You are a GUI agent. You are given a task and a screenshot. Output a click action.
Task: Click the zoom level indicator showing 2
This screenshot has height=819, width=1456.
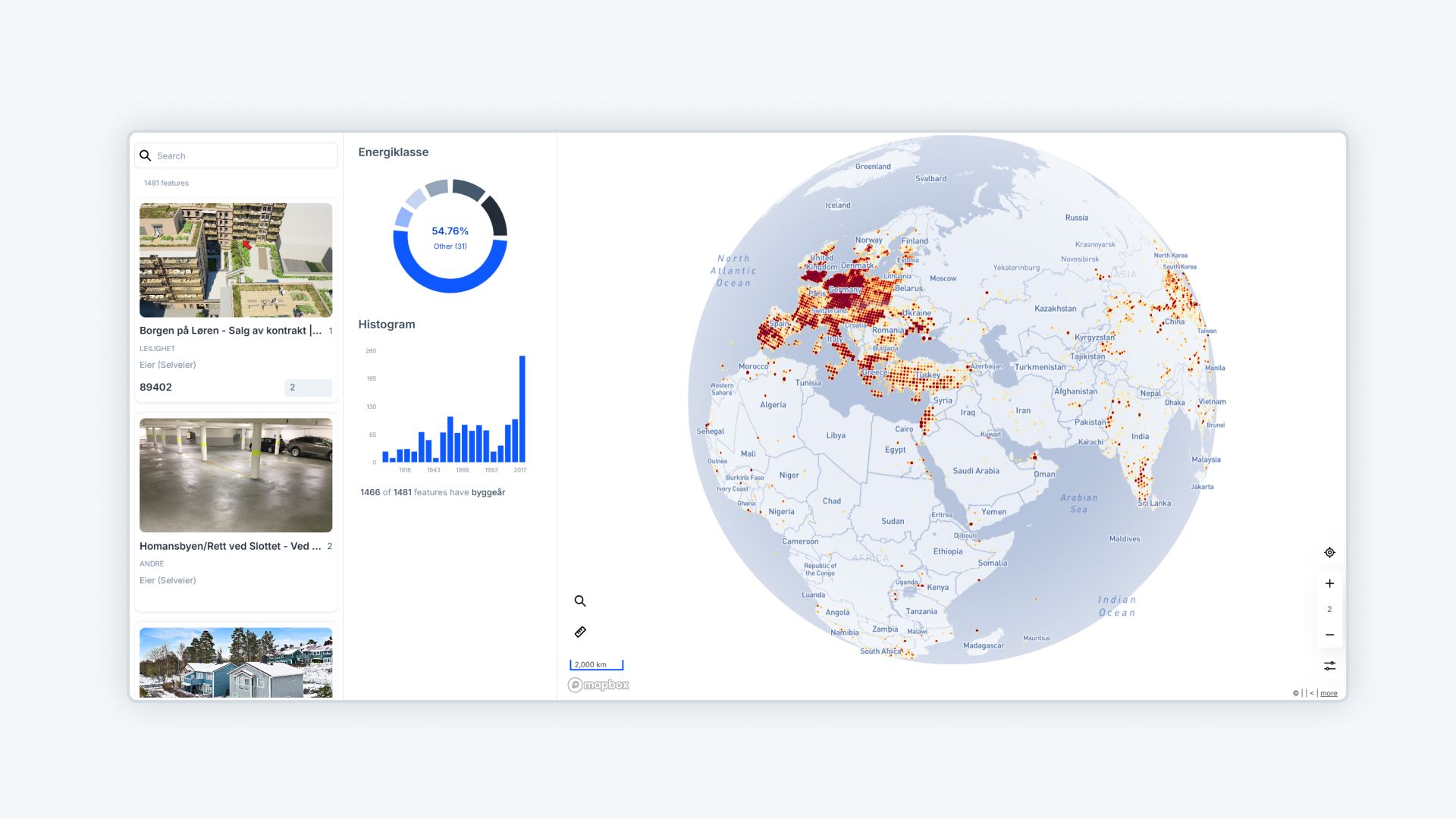1329,608
